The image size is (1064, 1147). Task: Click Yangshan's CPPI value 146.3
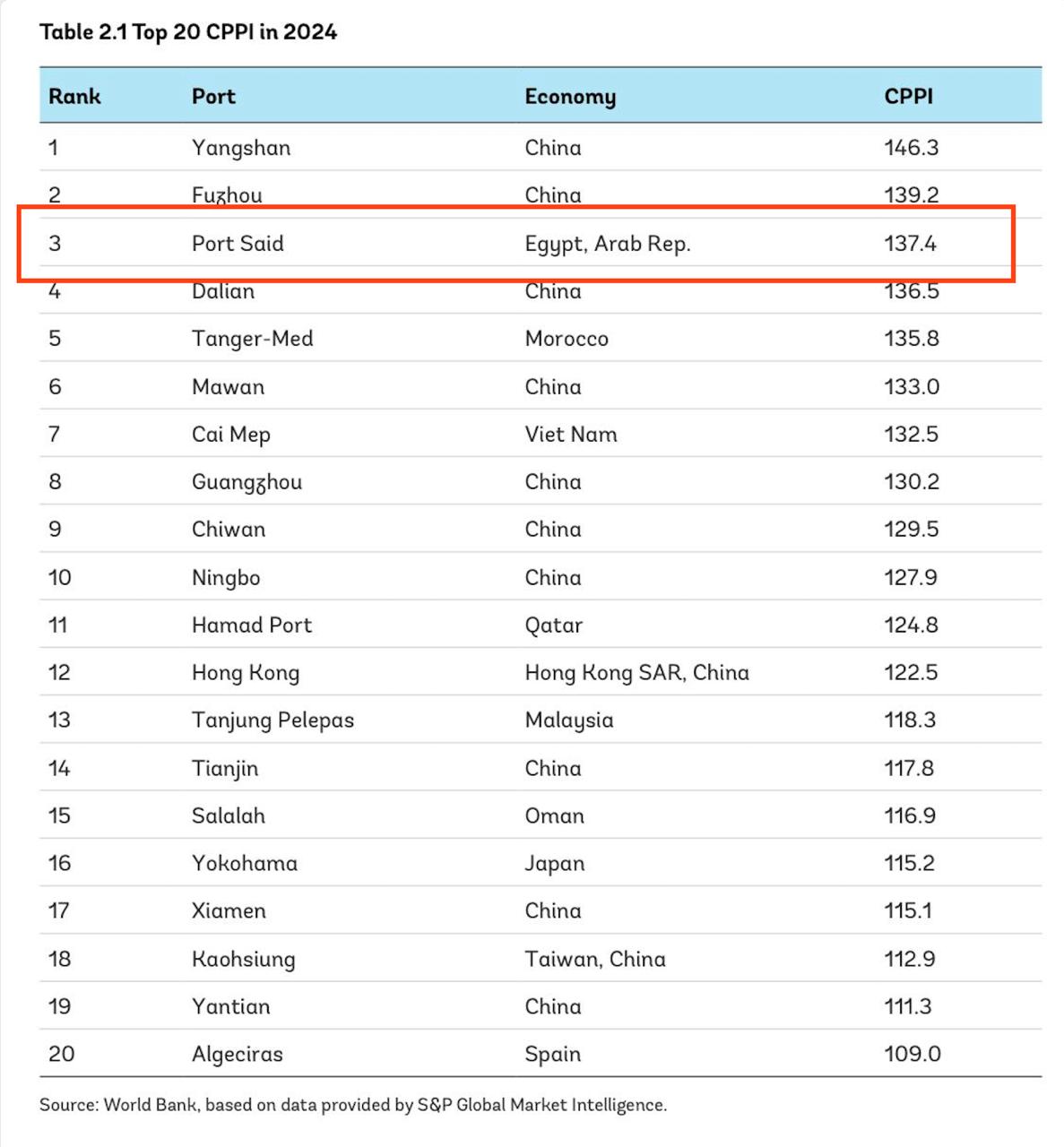point(911,148)
